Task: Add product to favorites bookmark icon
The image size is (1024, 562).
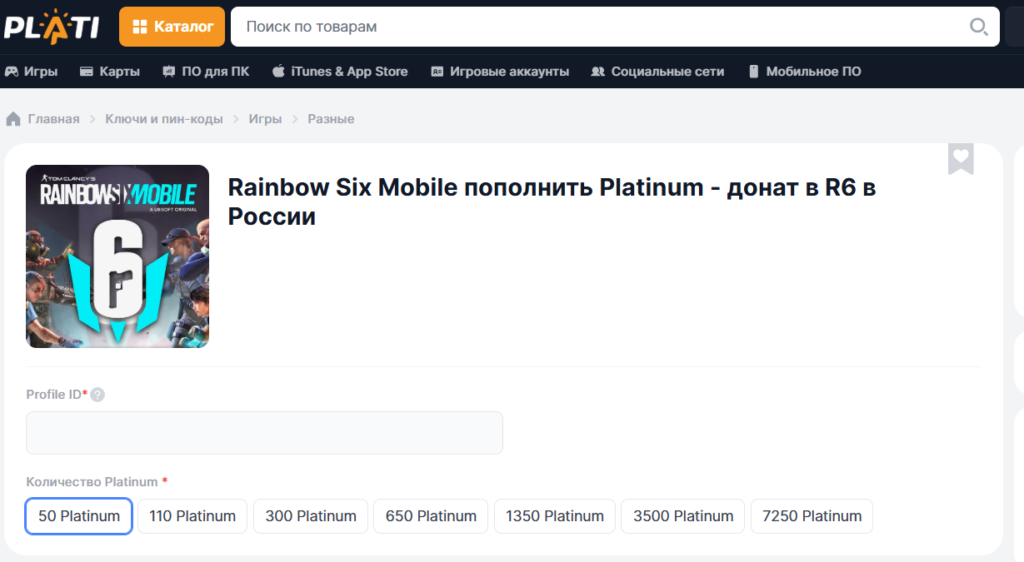Action: tap(960, 159)
